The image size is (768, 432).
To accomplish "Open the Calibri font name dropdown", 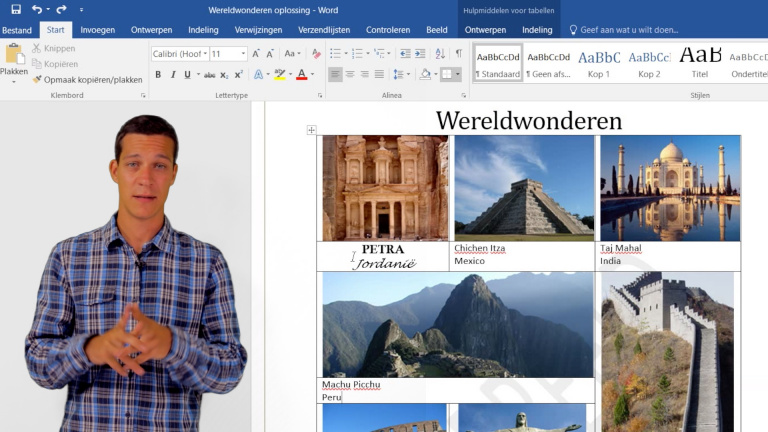I will click(204, 54).
